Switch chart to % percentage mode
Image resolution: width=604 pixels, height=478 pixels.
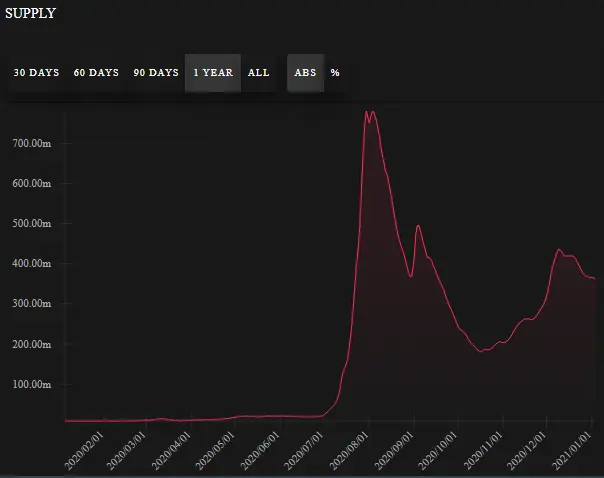click(335, 73)
